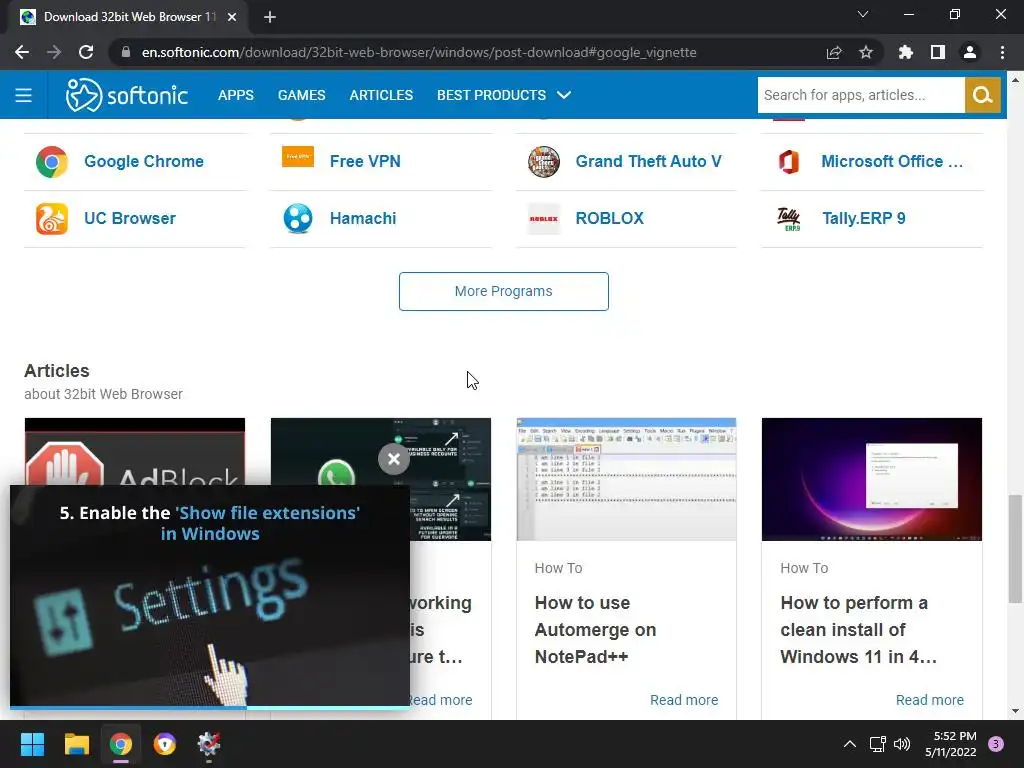Image resolution: width=1024 pixels, height=768 pixels.
Task: Open 'How to use Automerge on NotePad++' title
Action: pos(596,630)
